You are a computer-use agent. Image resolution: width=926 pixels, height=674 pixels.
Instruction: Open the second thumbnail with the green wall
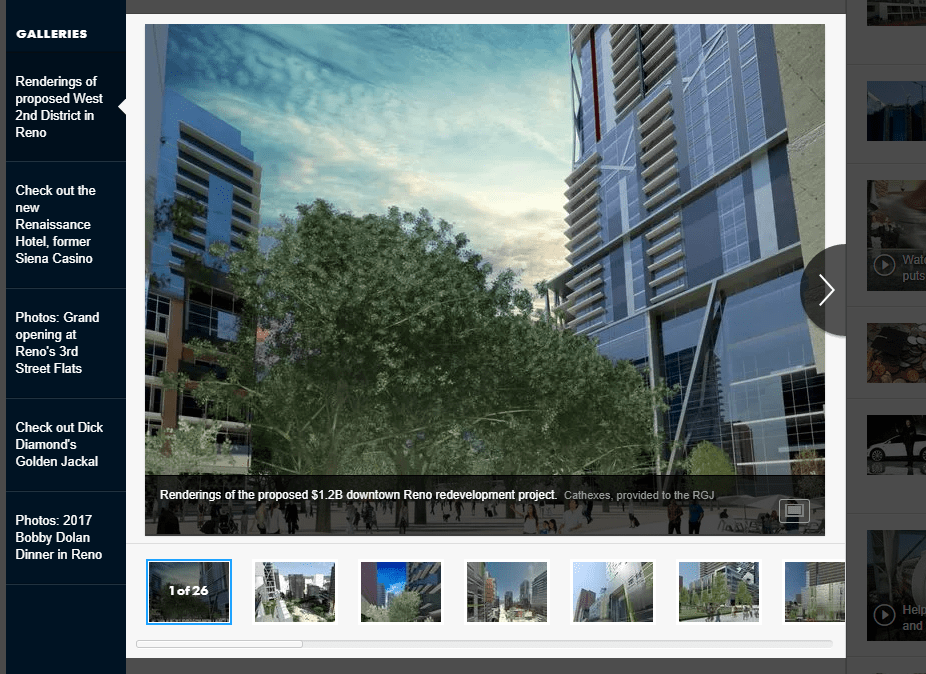295,592
